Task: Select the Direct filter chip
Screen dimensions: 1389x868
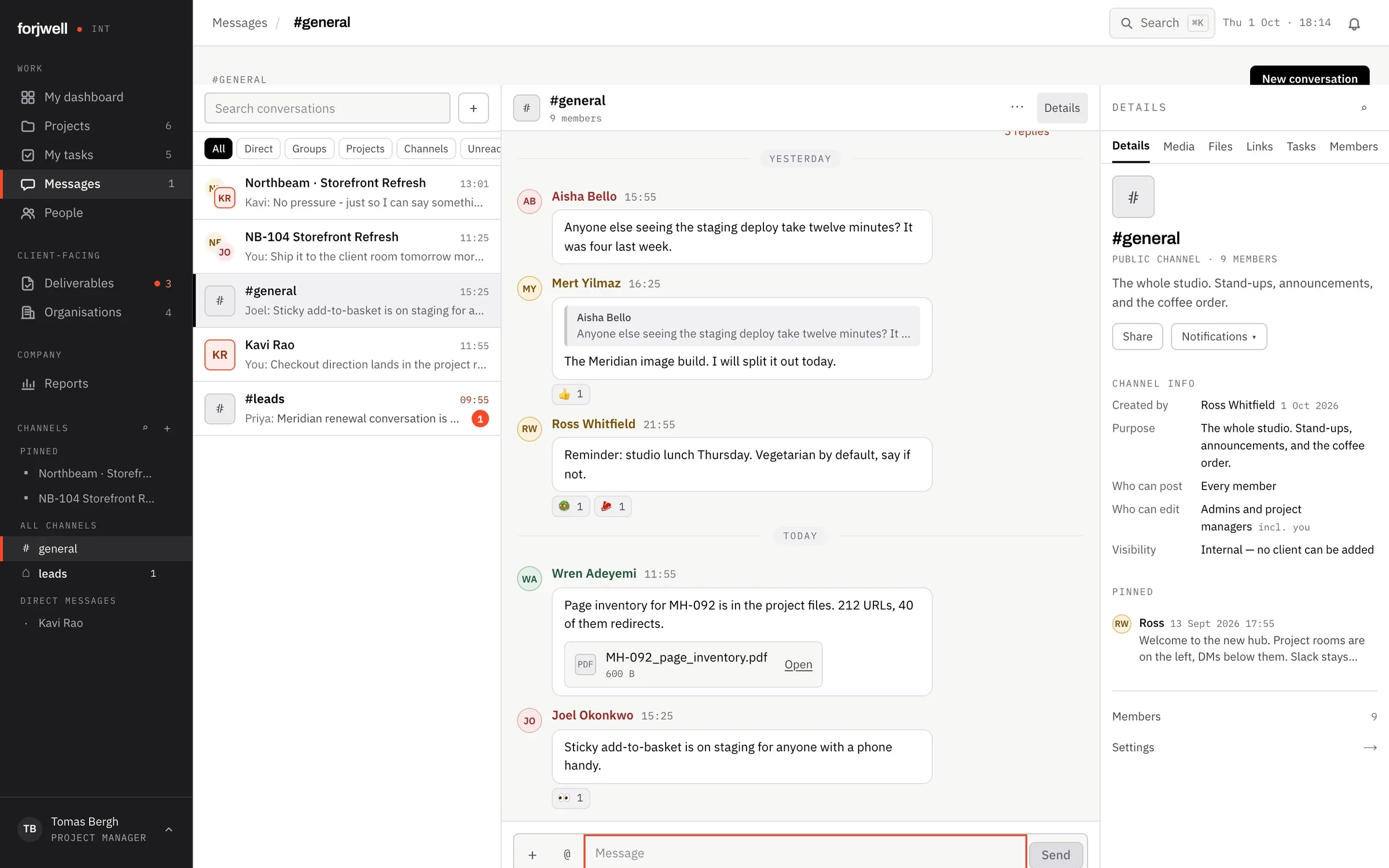Action: [x=259, y=149]
